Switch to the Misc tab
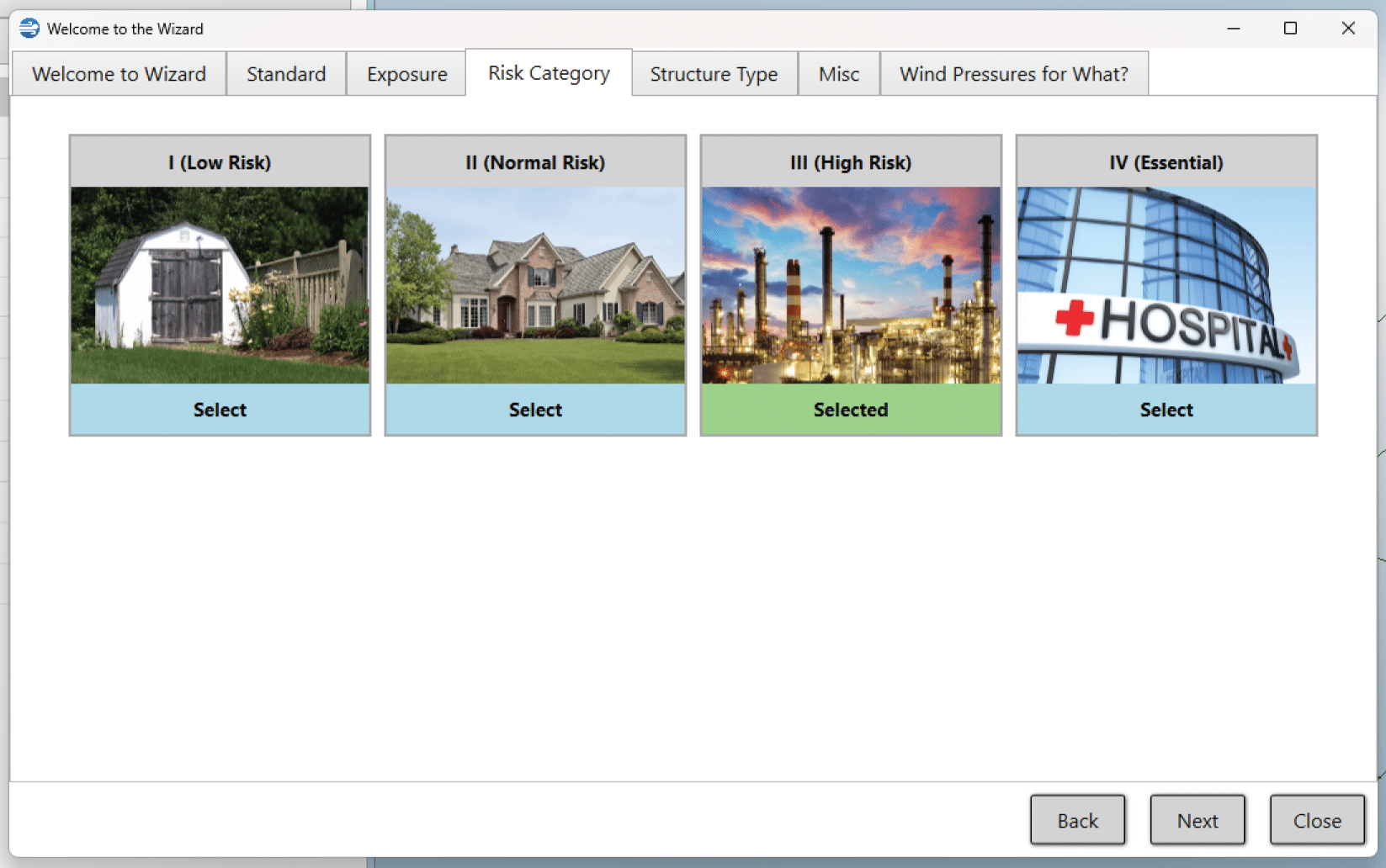1386x868 pixels. [x=838, y=74]
